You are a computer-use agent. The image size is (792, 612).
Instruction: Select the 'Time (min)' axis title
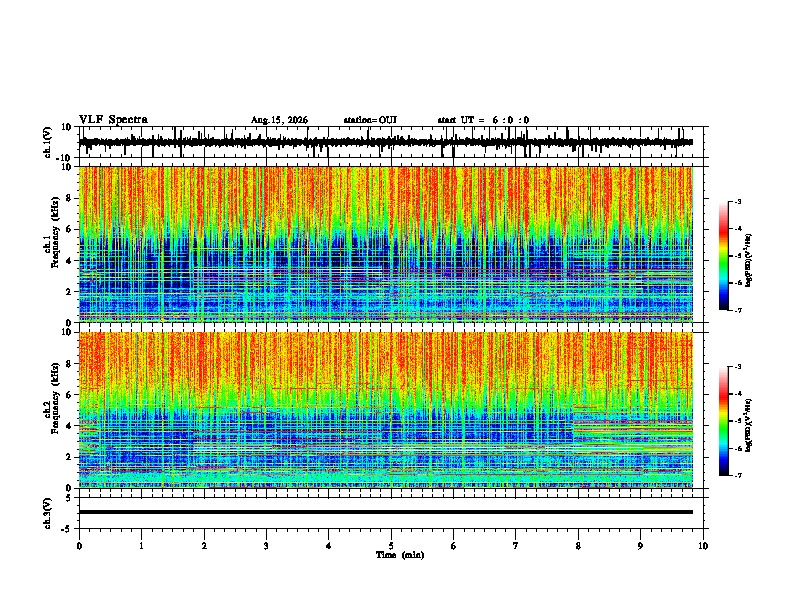pos(400,555)
